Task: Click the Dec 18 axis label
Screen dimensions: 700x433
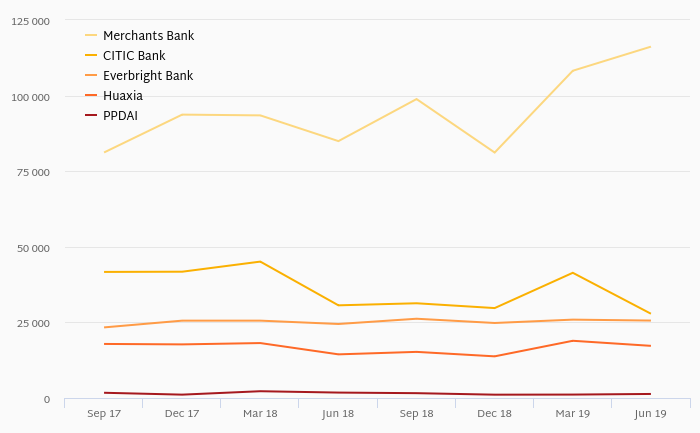Action: pos(494,414)
